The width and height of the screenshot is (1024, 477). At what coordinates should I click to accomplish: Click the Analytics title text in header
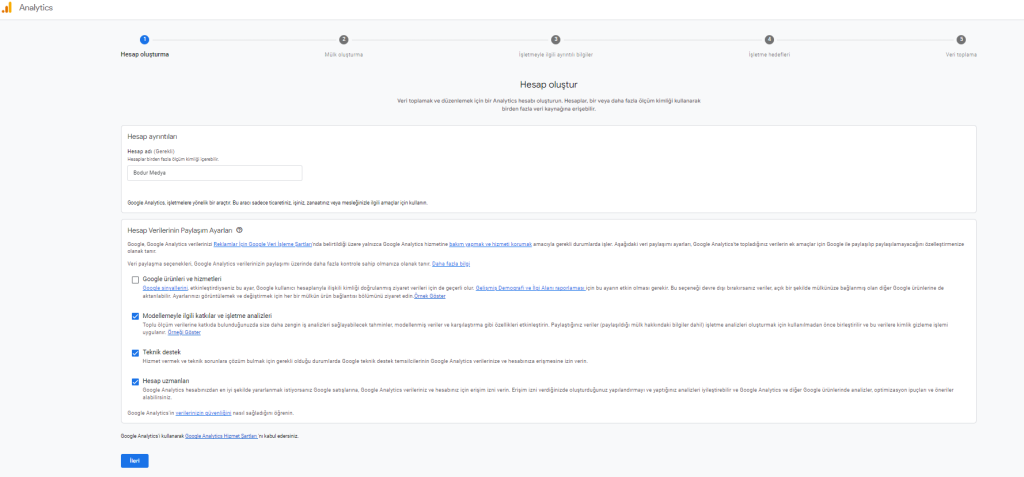click(x=36, y=8)
